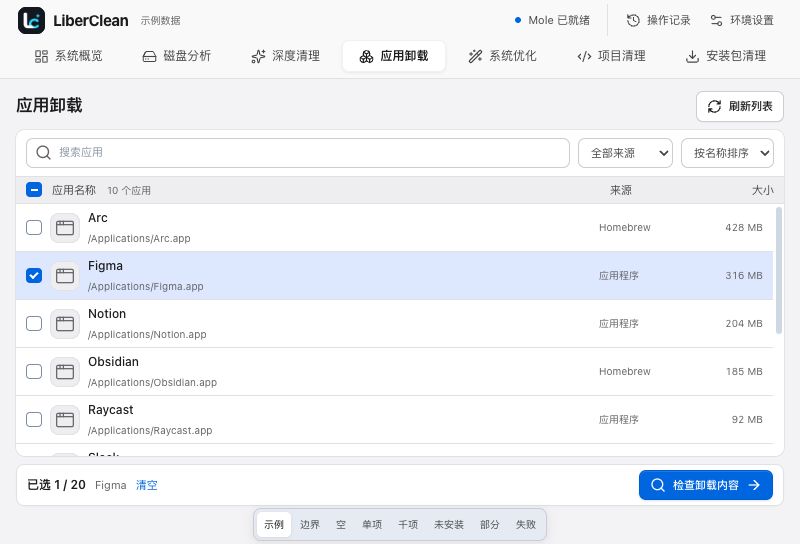
Task: Switch to 系统概览 tab
Action: [68, 56]
